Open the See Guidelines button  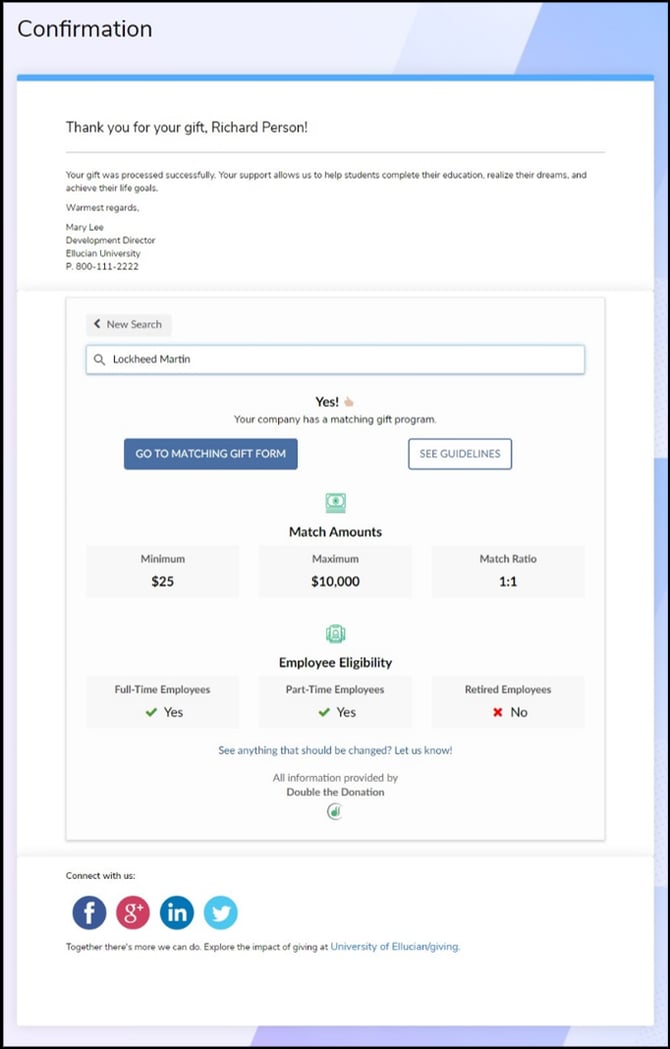(x=460, y=454)
